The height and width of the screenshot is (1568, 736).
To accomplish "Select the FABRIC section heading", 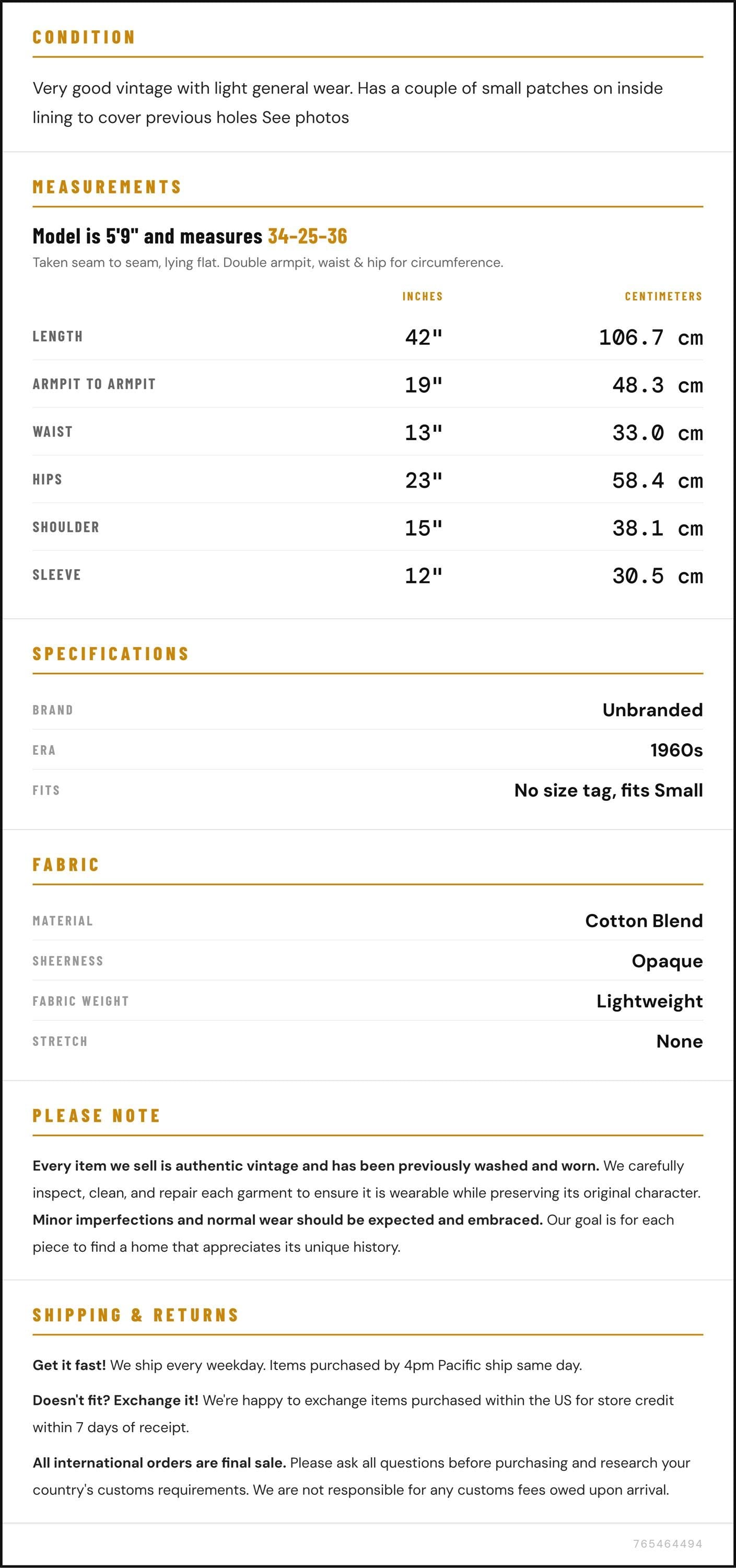I will tap(66, 864).
